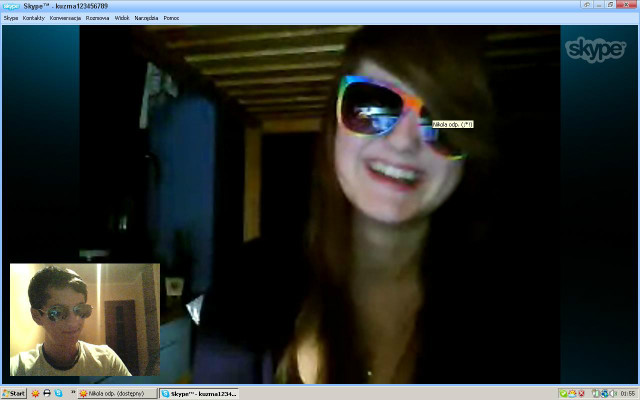The image size is (640, 400).
Task: Close the Skype call window
Action: tap(627, 5)
